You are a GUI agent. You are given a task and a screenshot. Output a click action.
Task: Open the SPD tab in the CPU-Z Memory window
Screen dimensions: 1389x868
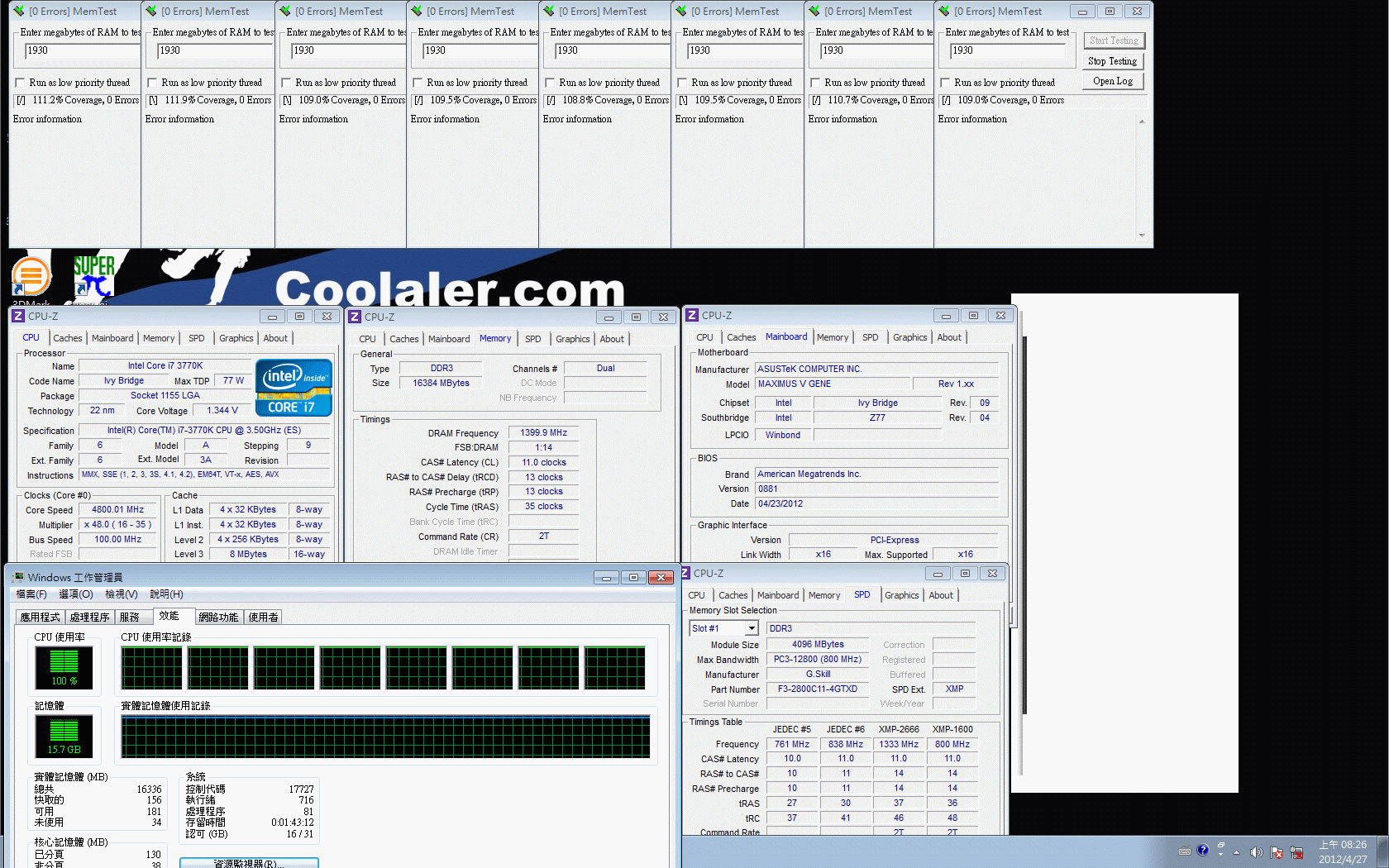(x=533, y=339)
